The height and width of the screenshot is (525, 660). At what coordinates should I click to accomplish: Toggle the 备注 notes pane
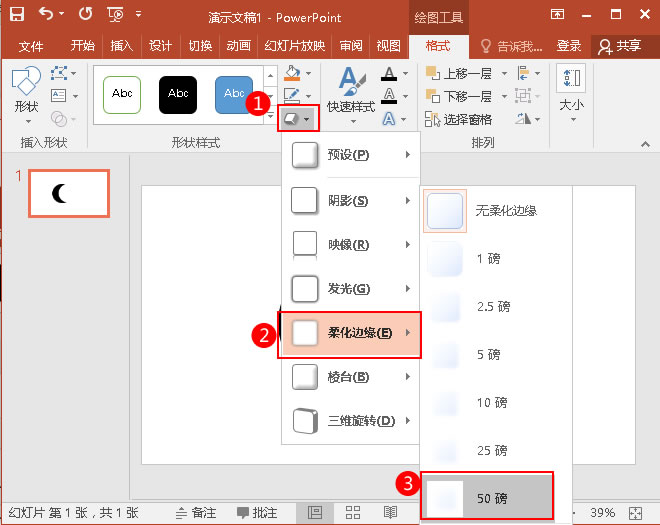pos(194,512)
